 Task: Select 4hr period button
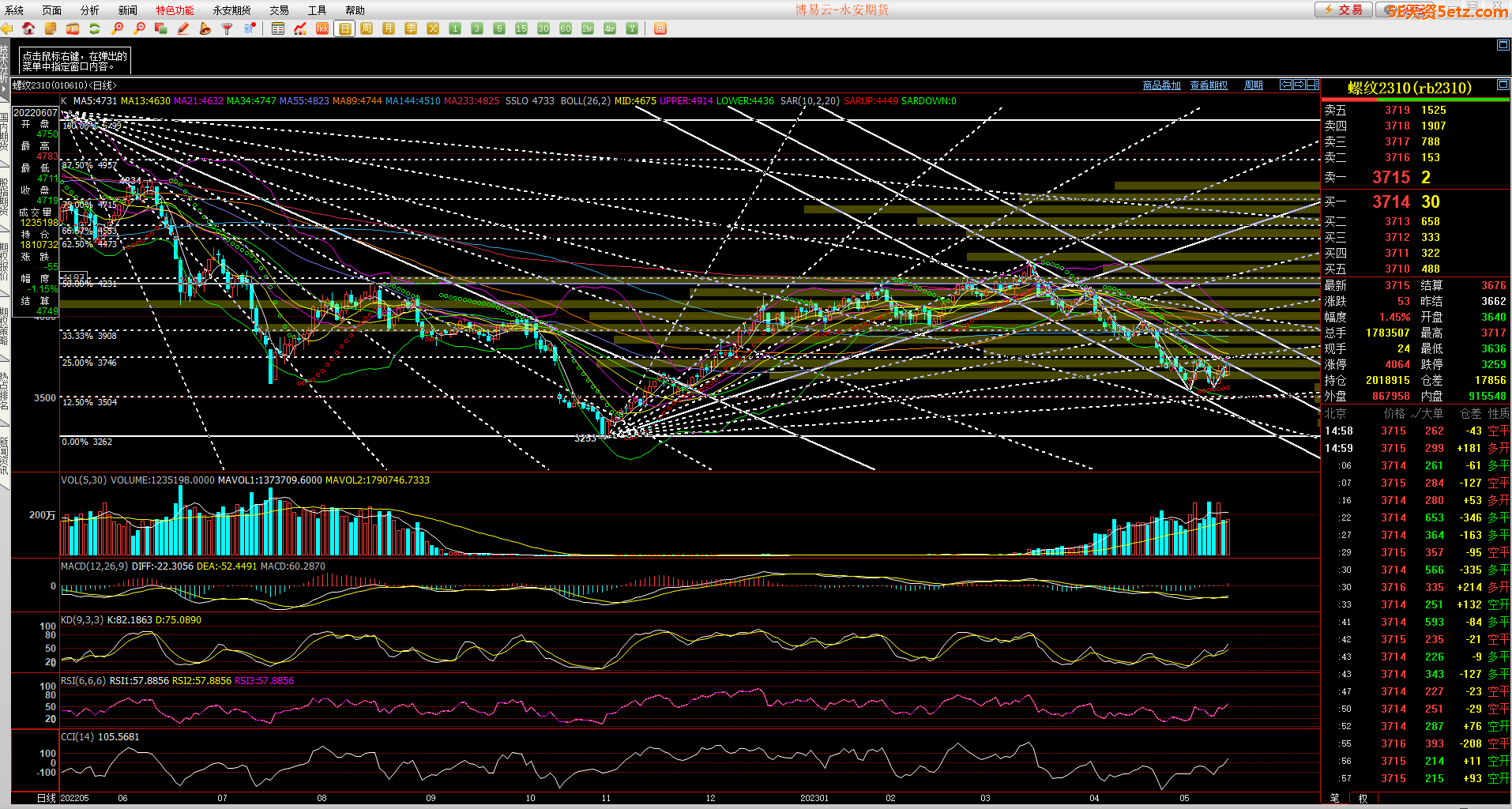(x=610, y=28)
